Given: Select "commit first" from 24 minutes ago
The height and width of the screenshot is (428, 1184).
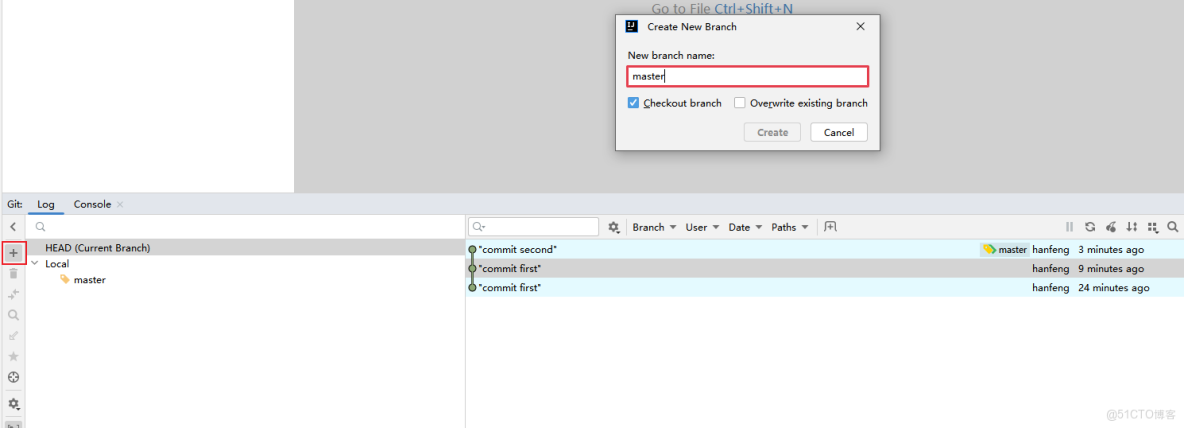Looking at the screenshot, I should 825,288.
